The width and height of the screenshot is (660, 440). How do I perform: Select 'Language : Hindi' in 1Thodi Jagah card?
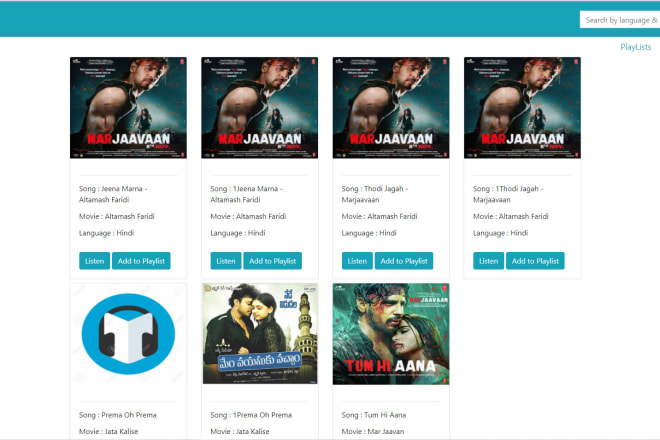(500, 233)
